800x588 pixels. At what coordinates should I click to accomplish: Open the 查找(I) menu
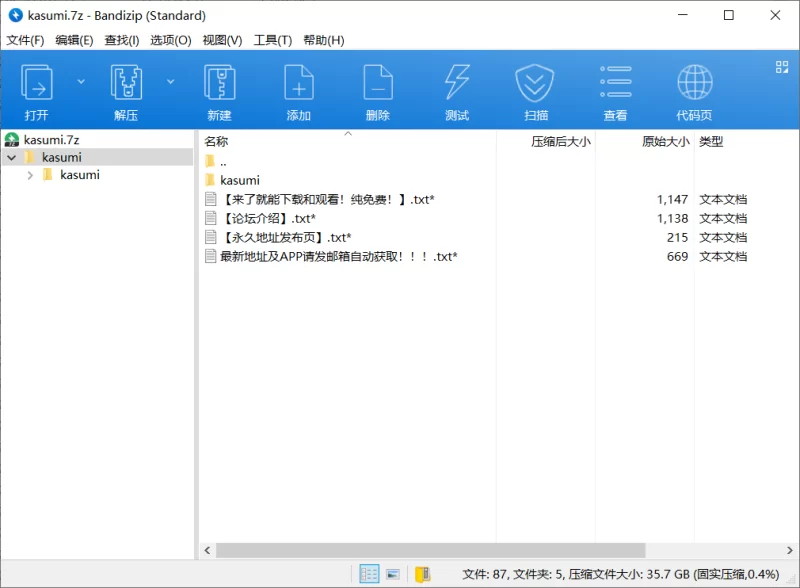121,40
